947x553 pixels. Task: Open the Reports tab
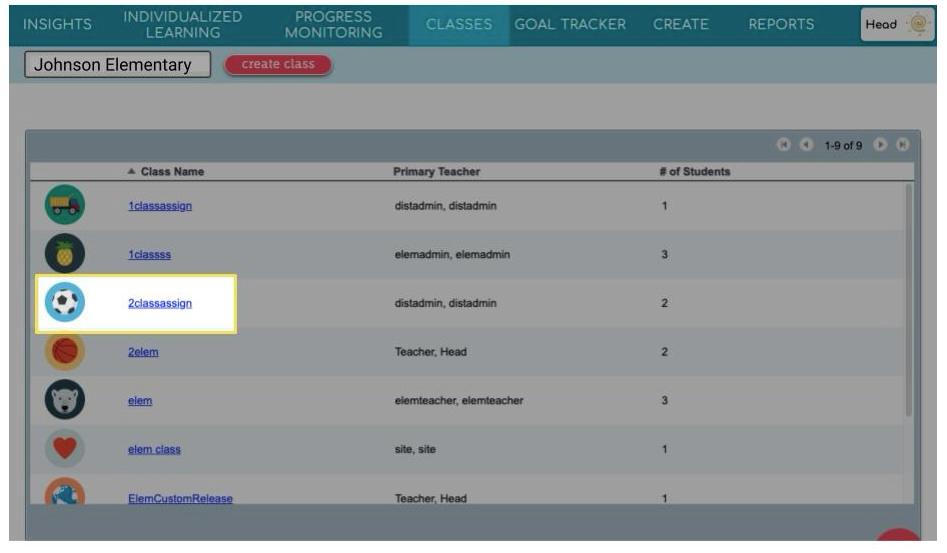781,24
